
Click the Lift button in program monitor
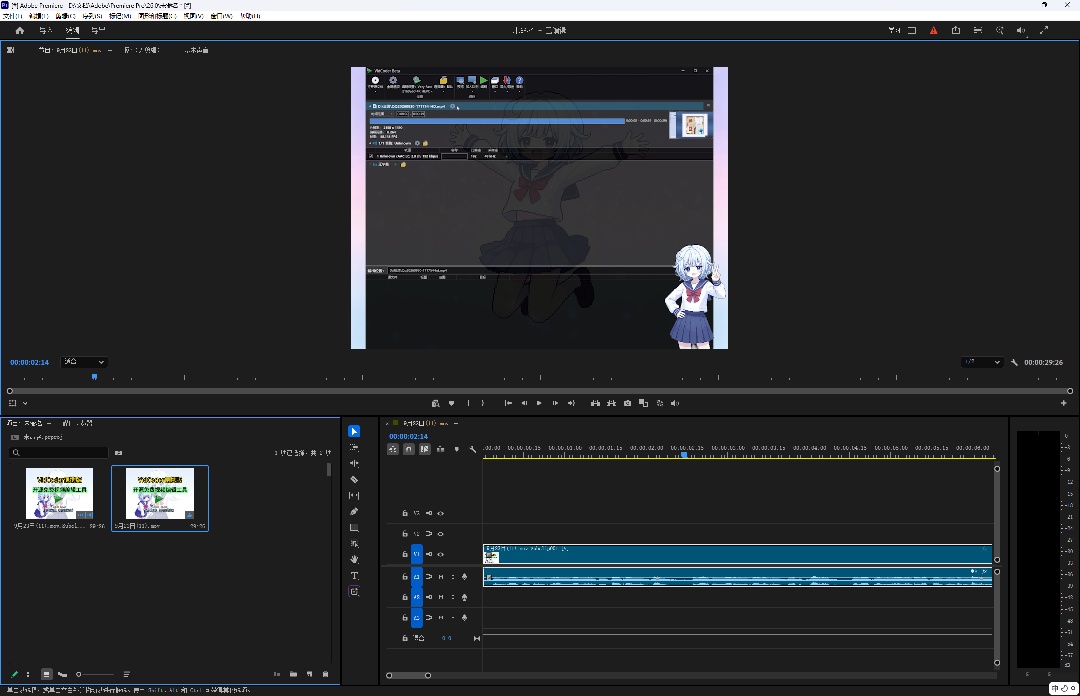tap(595, 403)
